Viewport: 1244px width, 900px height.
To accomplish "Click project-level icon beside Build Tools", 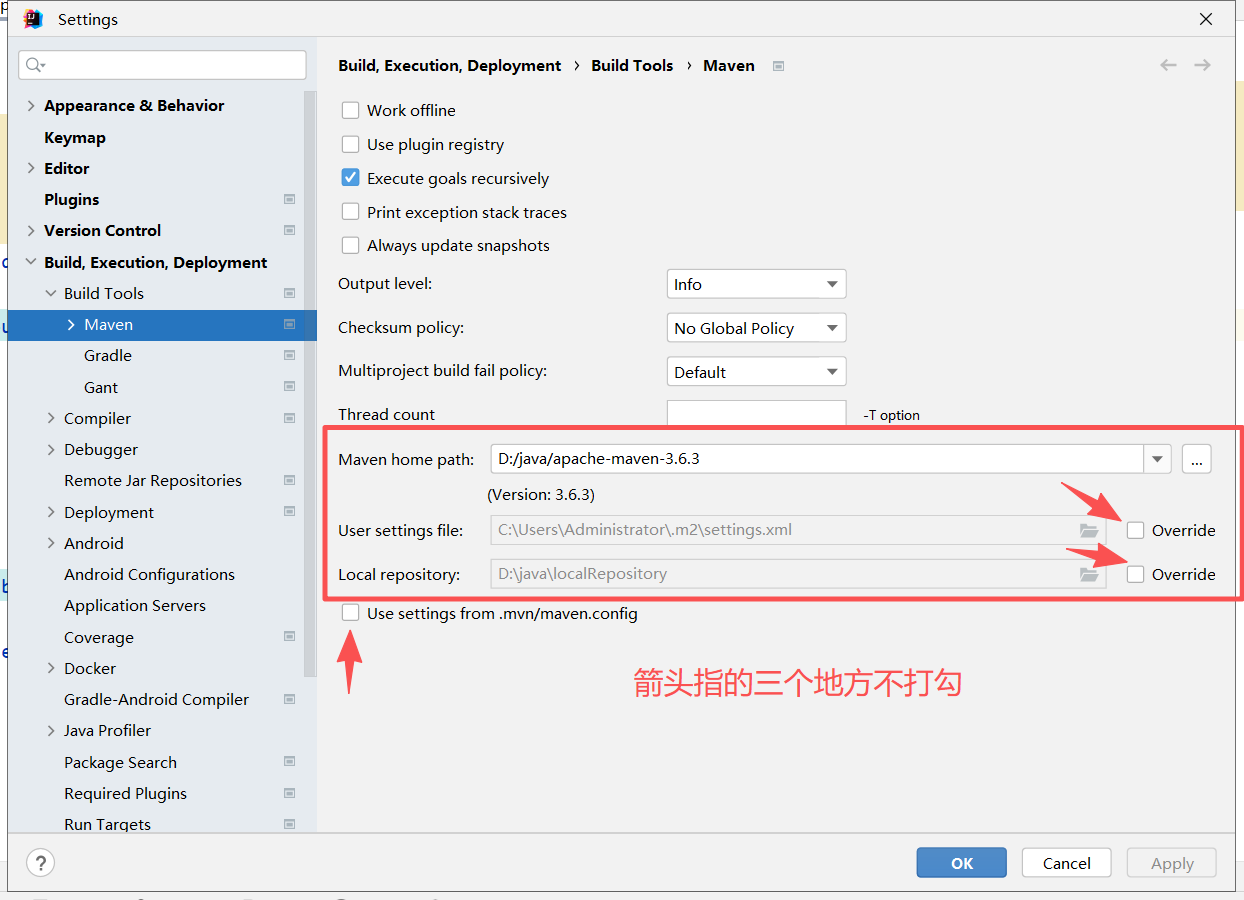I will [x=289, y=293].
